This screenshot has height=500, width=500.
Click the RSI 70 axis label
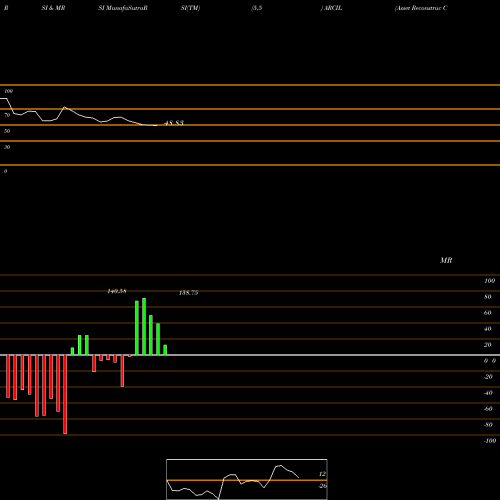(x=7, y=115)
